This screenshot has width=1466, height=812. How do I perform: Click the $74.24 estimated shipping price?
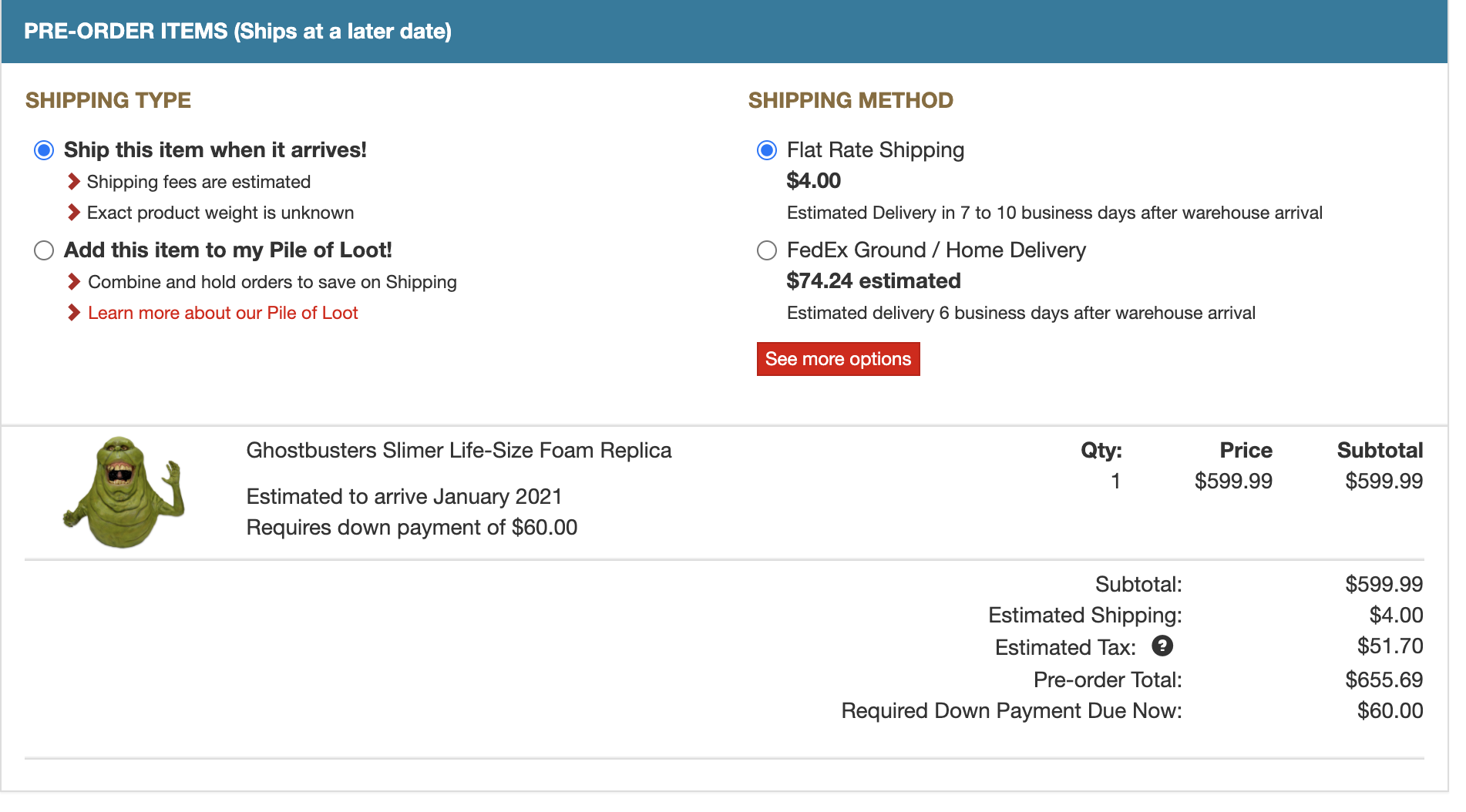[873, 281]
